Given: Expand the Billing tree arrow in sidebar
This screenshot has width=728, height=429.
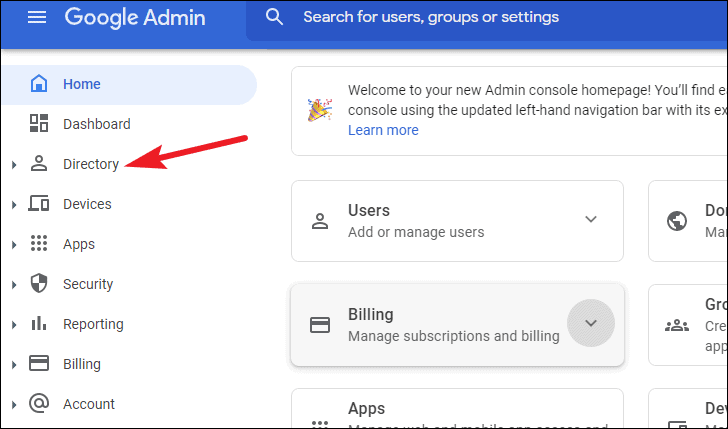Looking at the screenshot, I should click(14, 364).
